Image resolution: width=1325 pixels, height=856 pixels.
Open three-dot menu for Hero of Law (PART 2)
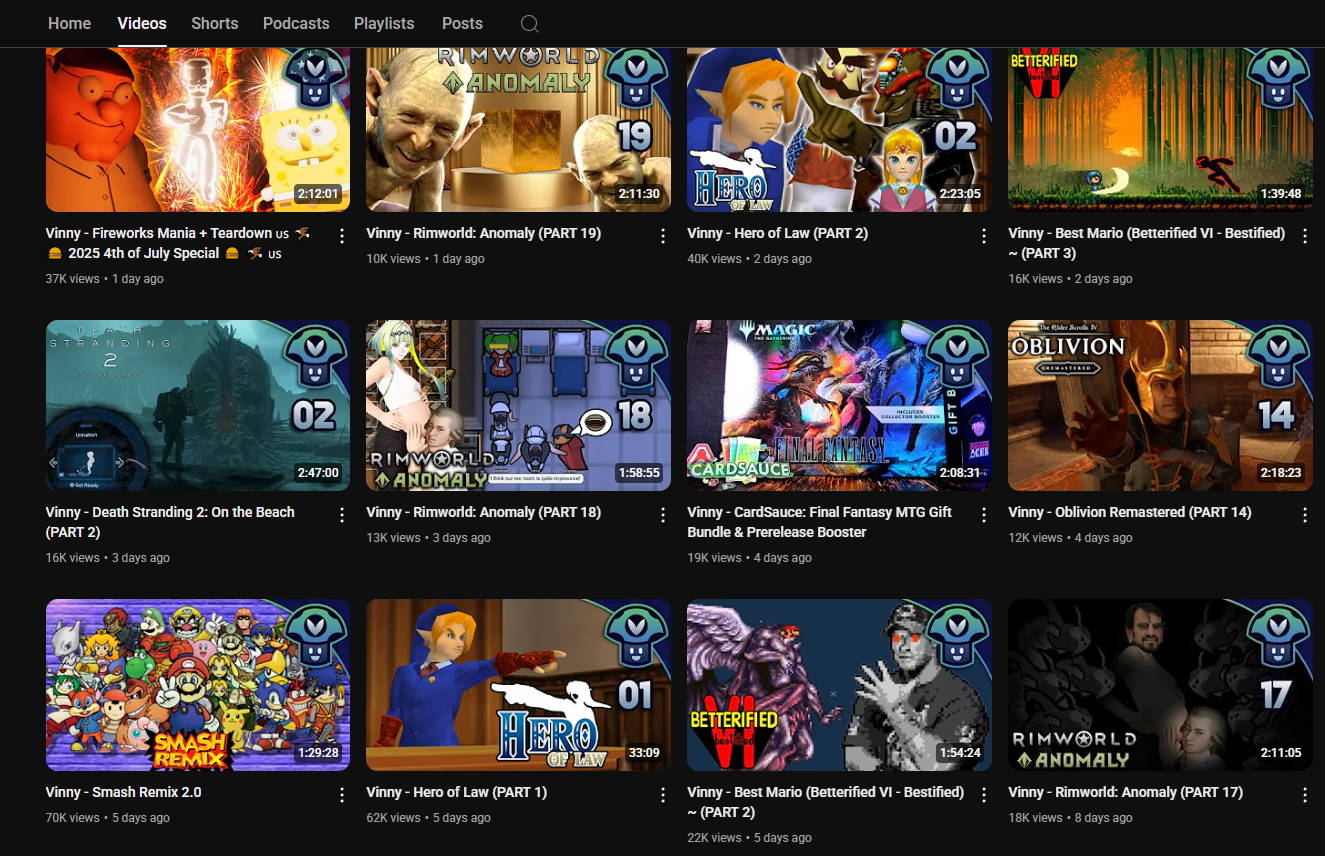[983, 236]
